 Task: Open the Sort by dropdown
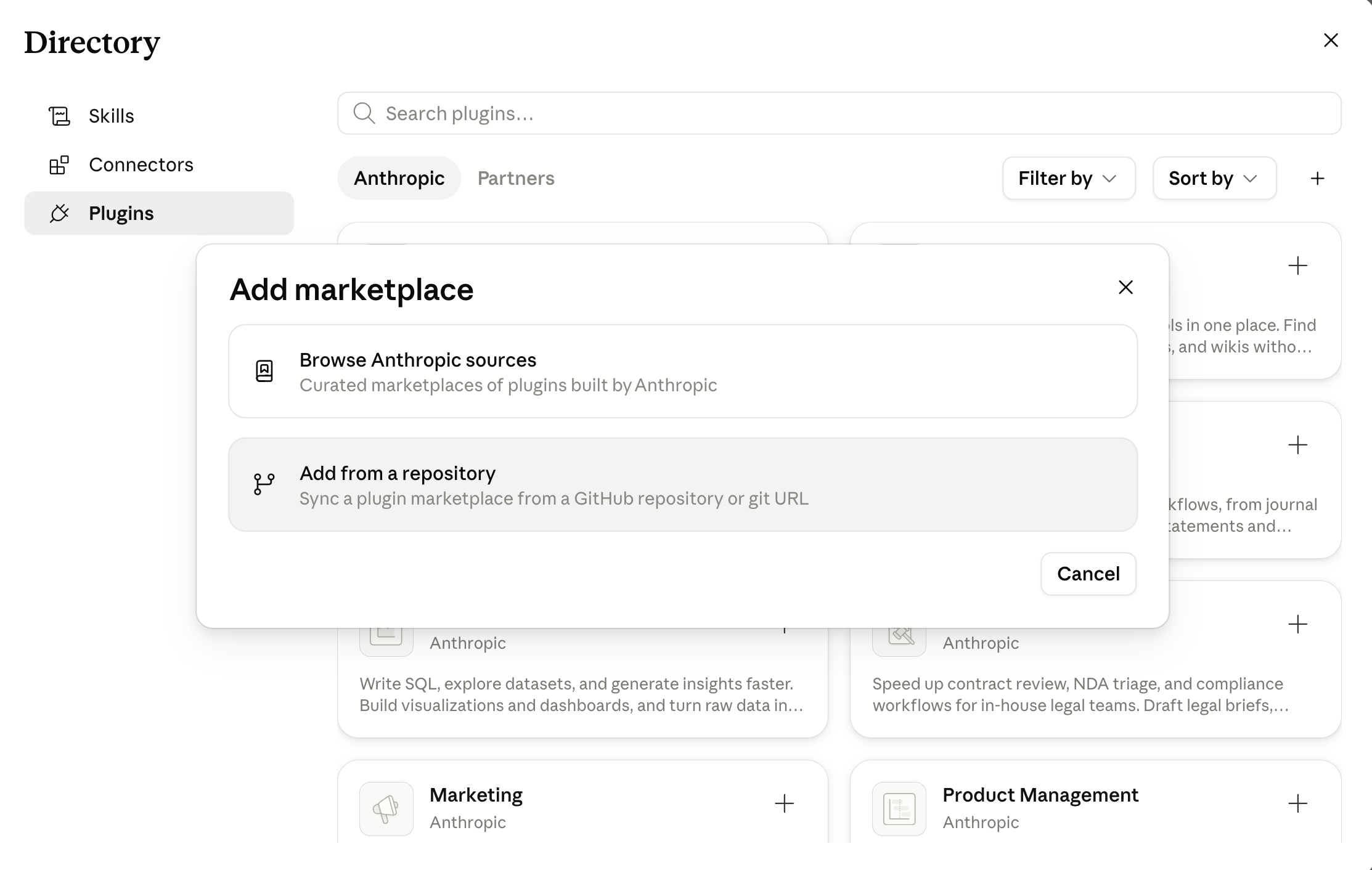1214,178
